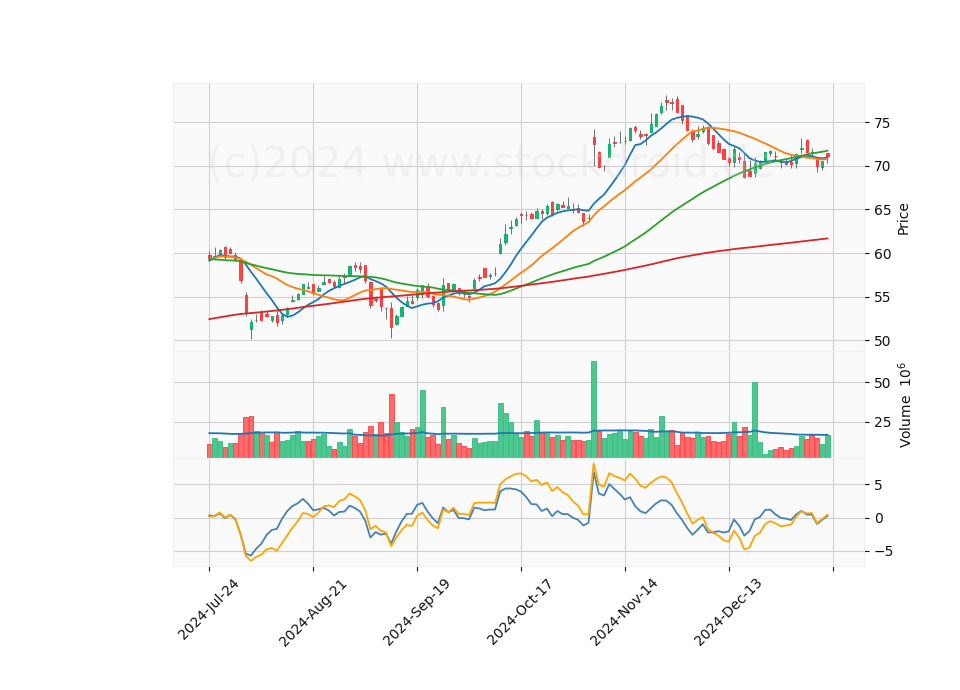Click the 60 price axis value
This screenshot has height=690, width=960.
pyautogui.click(x=882, y=253)
